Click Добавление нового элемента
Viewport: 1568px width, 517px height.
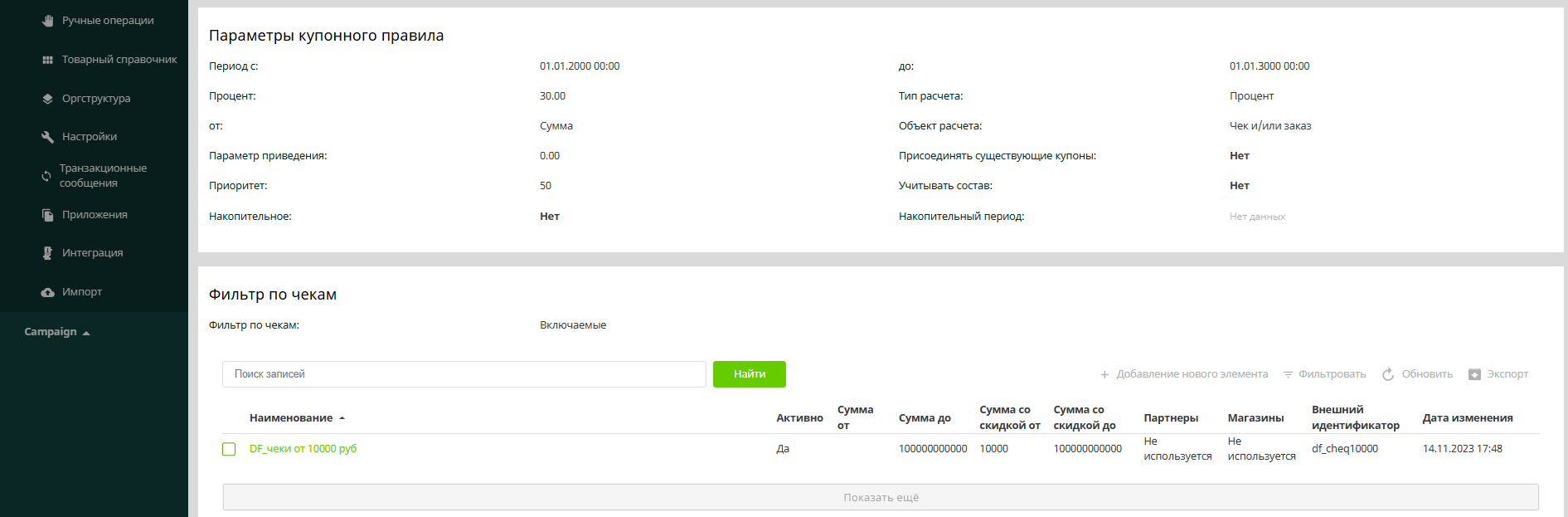point(1183,374)
